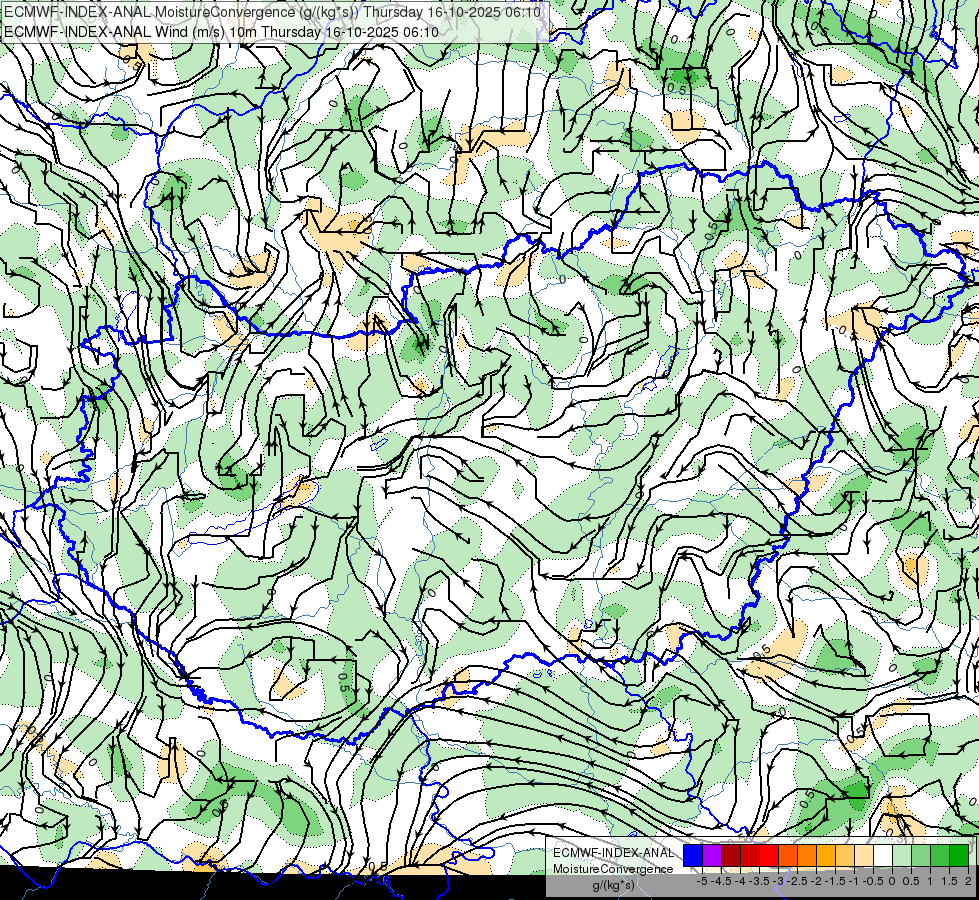Screen dimensions: 979x900
Task: Click the darkest green legend swatch
Action: [959, 855]
